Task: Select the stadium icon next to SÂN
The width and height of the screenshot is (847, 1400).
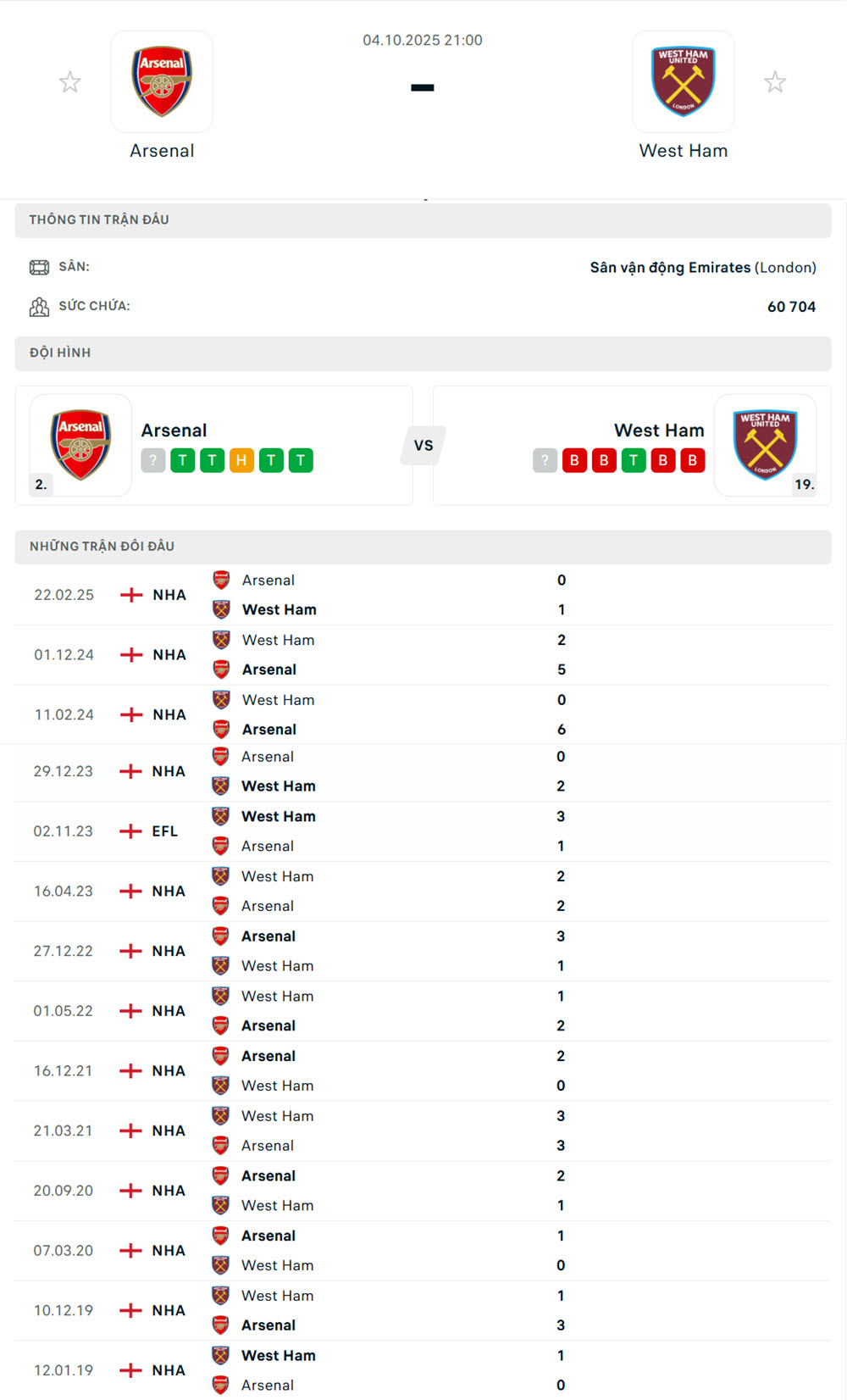Action: [41, 266]
